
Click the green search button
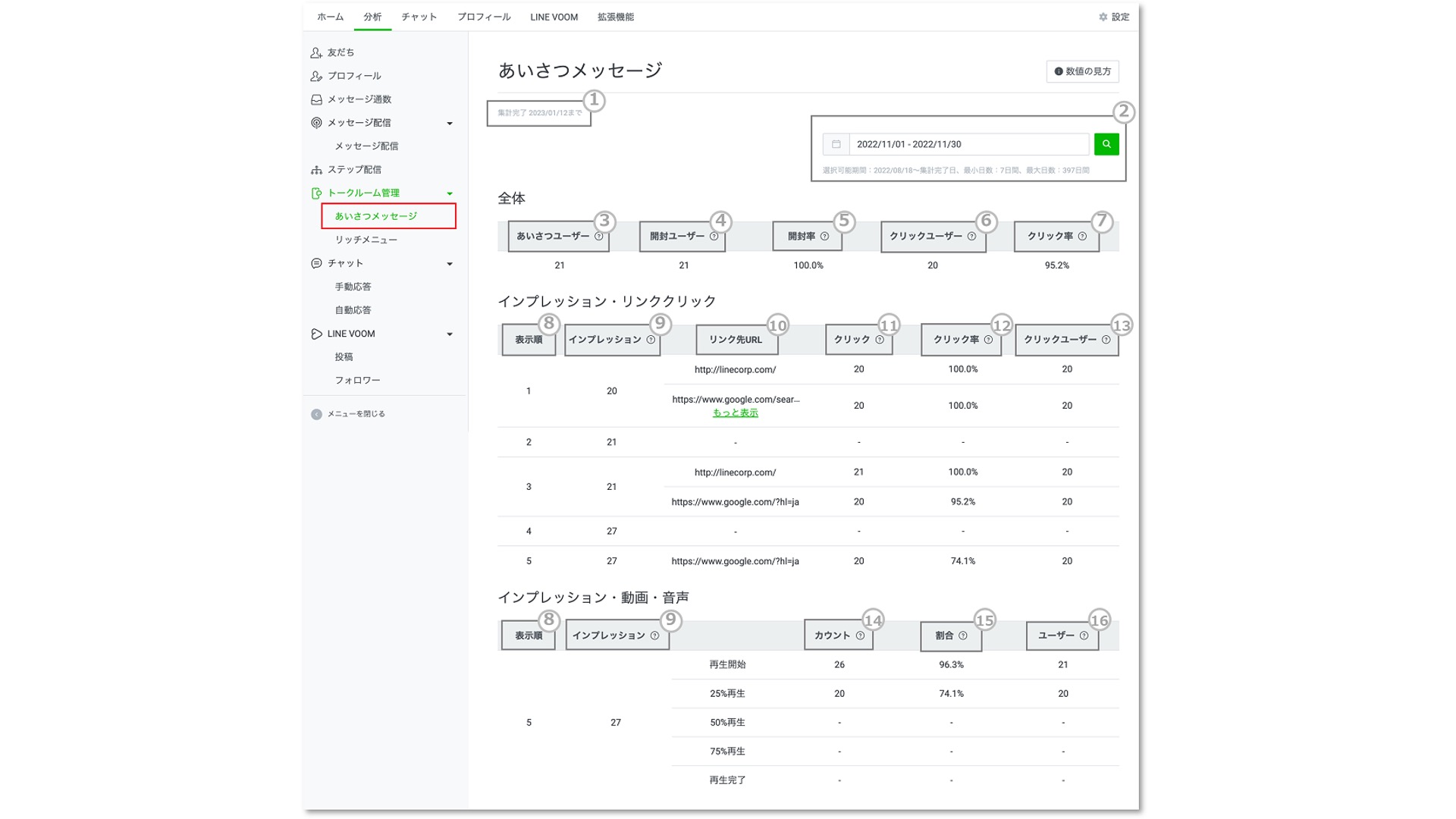1106,144
